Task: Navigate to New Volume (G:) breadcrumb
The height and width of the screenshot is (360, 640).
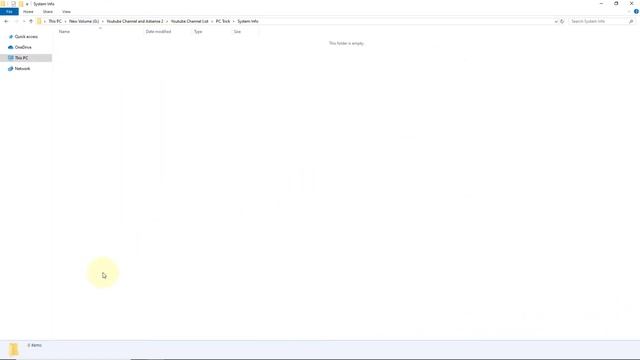Action: [84, 21]
